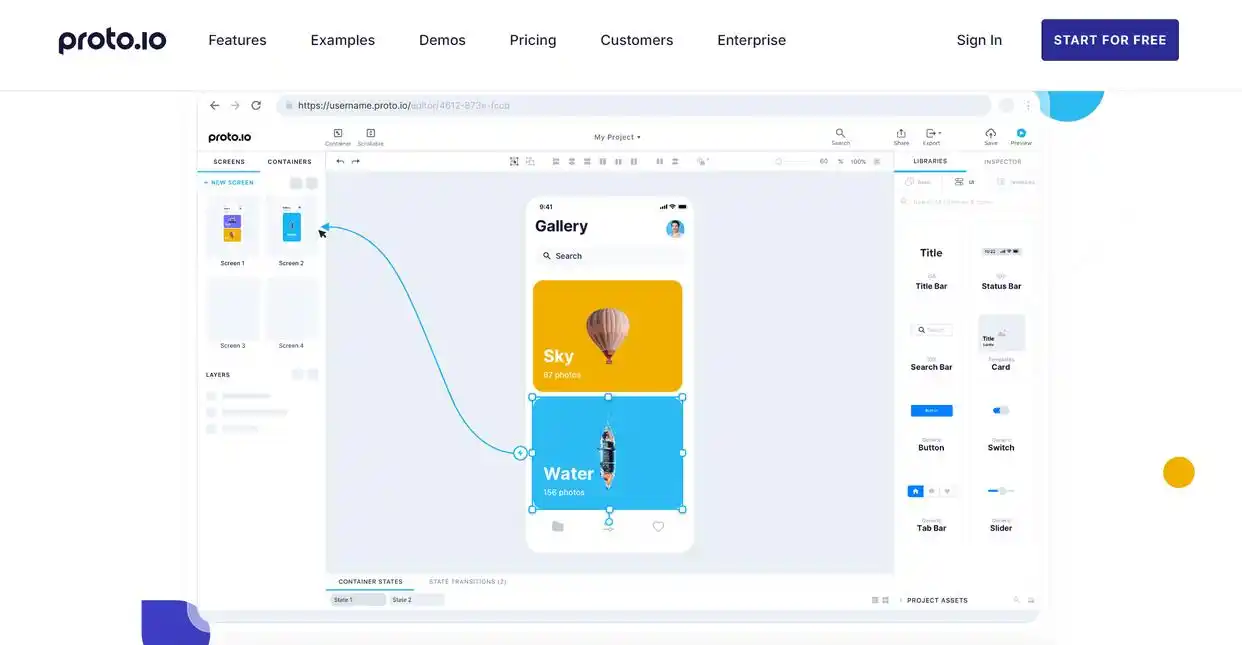This screenshot has height=645, width=1242.
Task: Open the My Project dropdown
Action: pyautogui.click(x=617, y=137)
